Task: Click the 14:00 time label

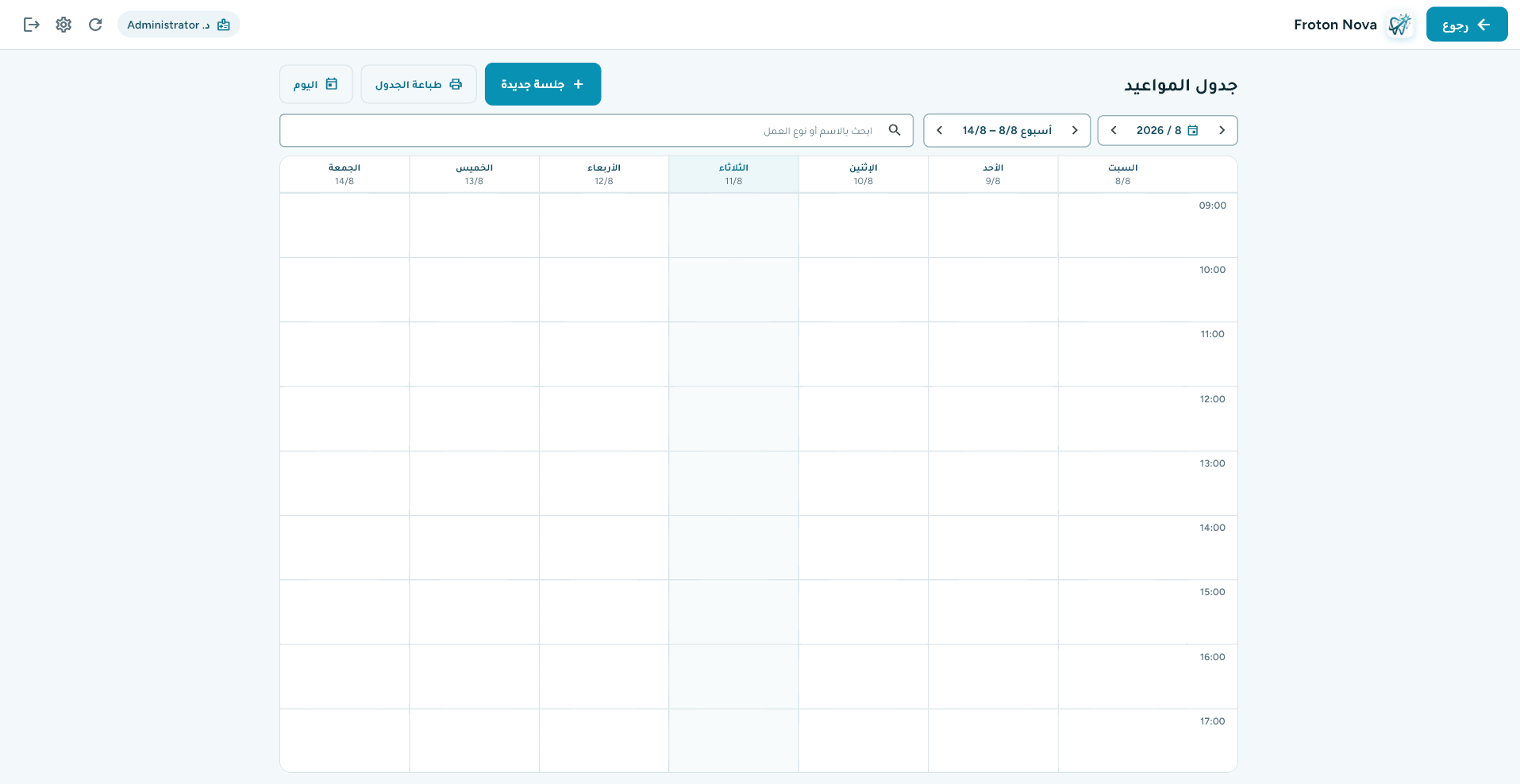Action: pos(1212,528)
